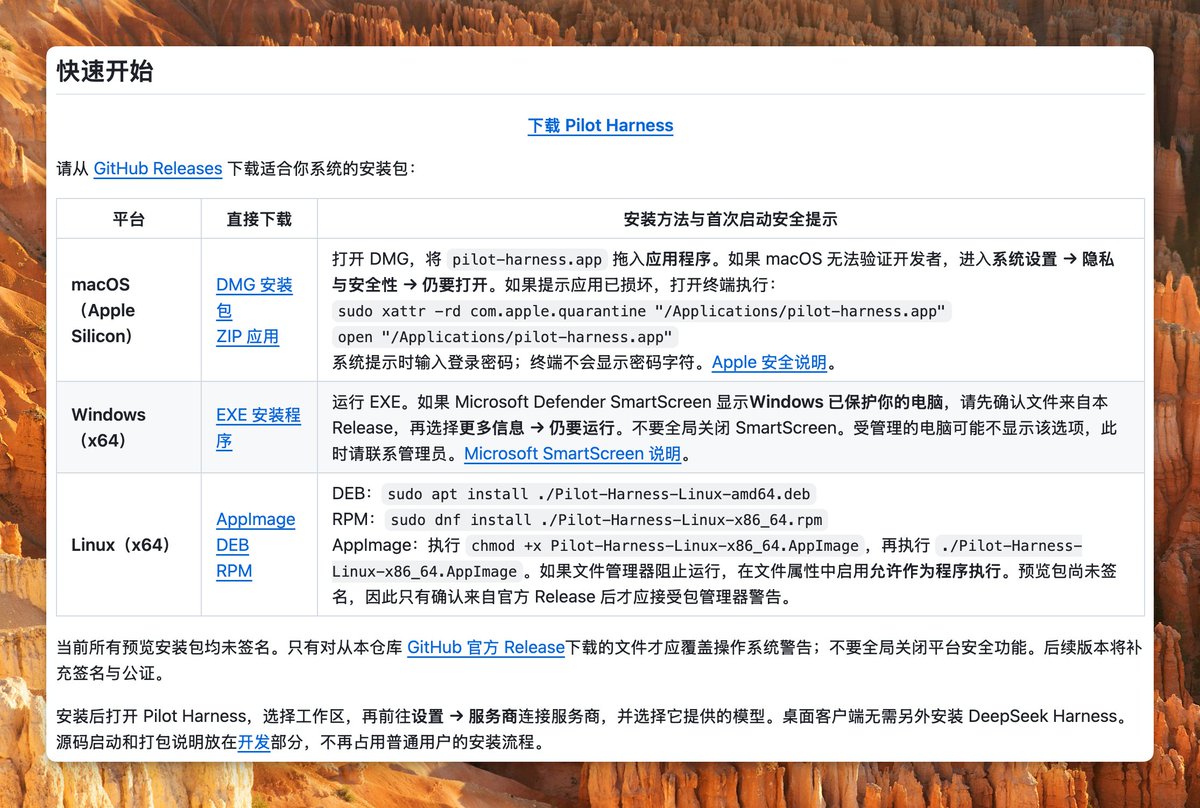Open the Microsoft SmartScreen 说明 link
The image size is (1200, 808).
coord(573,454)
